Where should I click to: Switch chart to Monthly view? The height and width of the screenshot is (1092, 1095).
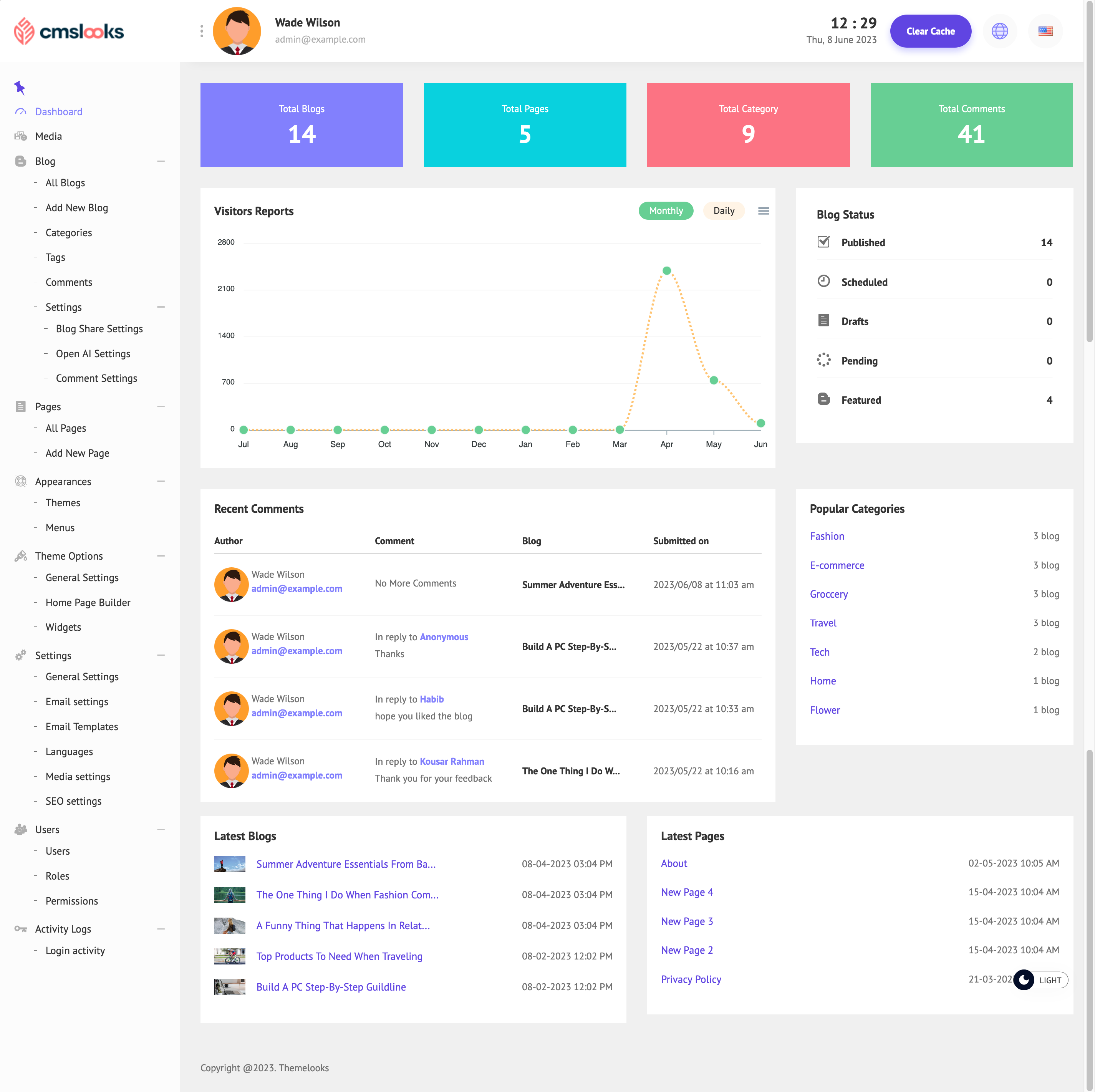[665, 211]
